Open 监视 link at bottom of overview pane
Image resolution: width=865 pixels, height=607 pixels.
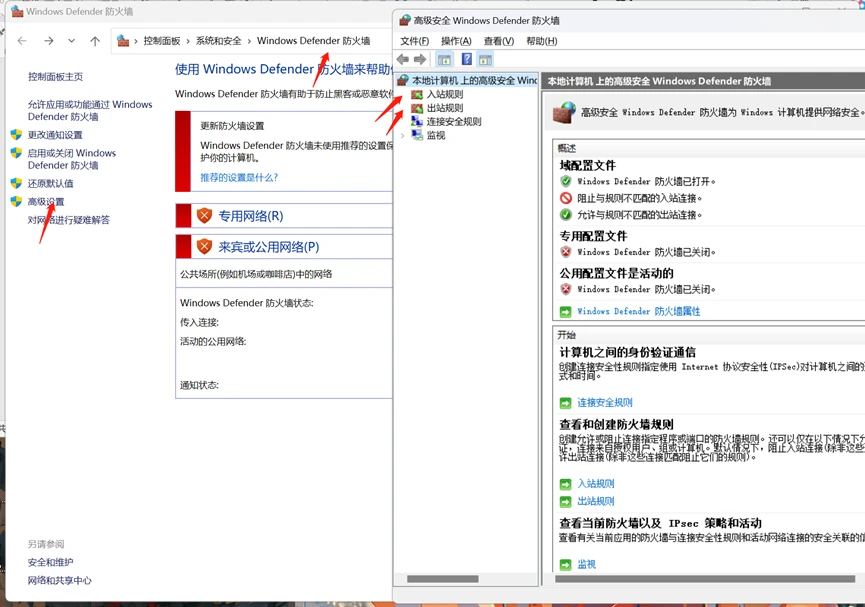[x=586, y=565]
